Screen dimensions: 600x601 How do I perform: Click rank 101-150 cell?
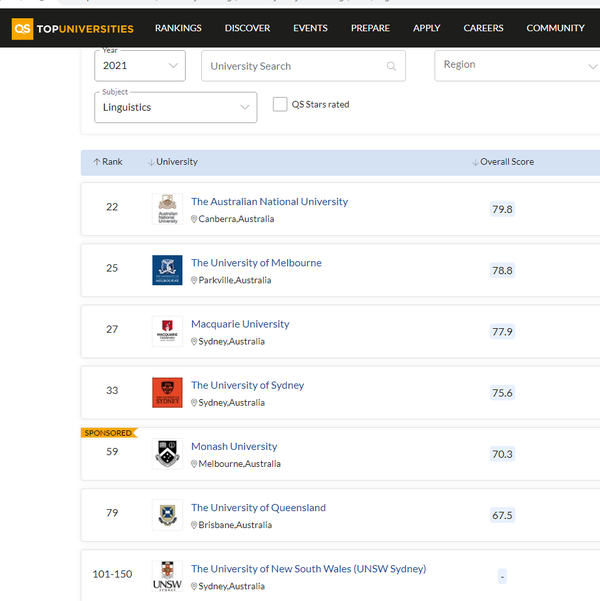112,574
